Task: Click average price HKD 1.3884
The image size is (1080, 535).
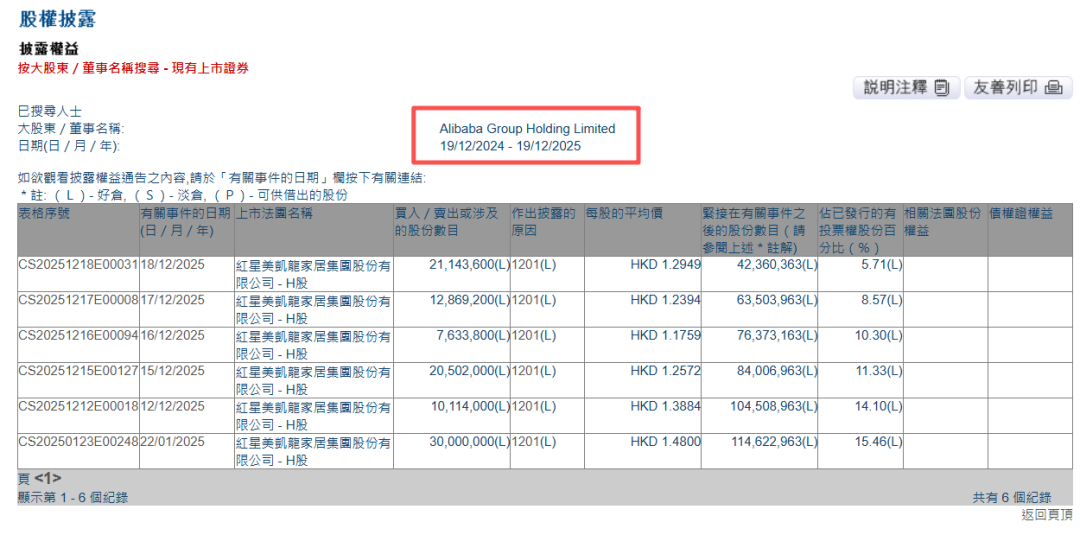Action: tap(665, 407)
